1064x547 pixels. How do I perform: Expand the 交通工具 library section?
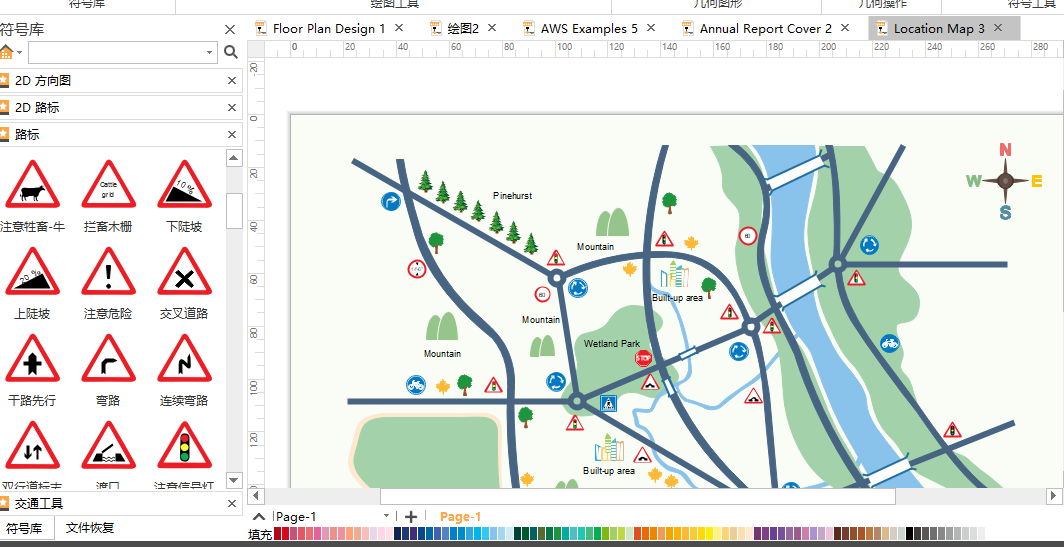pyautogui.click(x=121, y=504)
